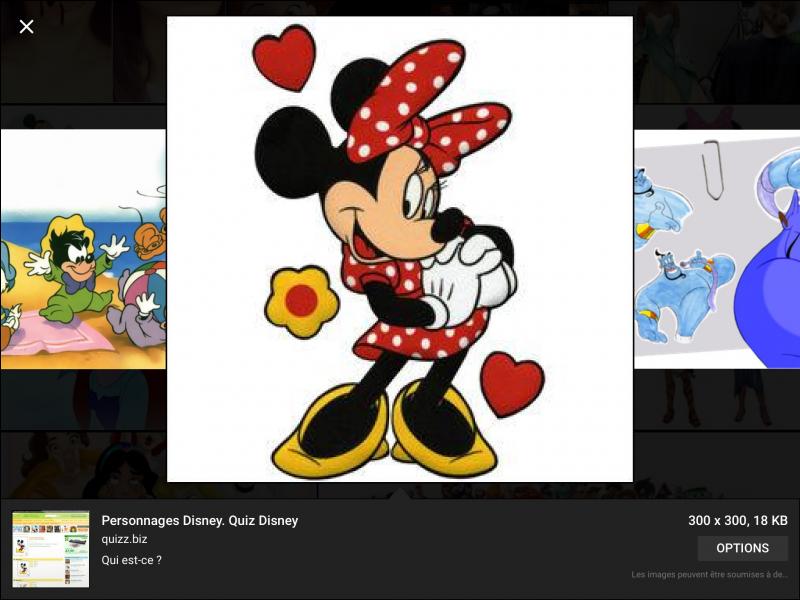Screen dimensions: 800x600
Task: Show the next image of blue Genie drawings
Action: [717, 249]
